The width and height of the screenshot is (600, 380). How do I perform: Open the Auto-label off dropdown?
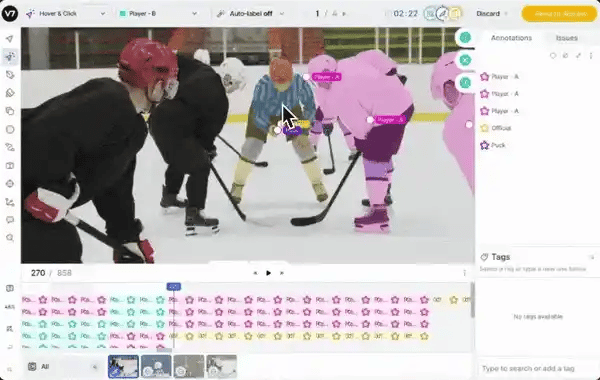pos(250,13)
